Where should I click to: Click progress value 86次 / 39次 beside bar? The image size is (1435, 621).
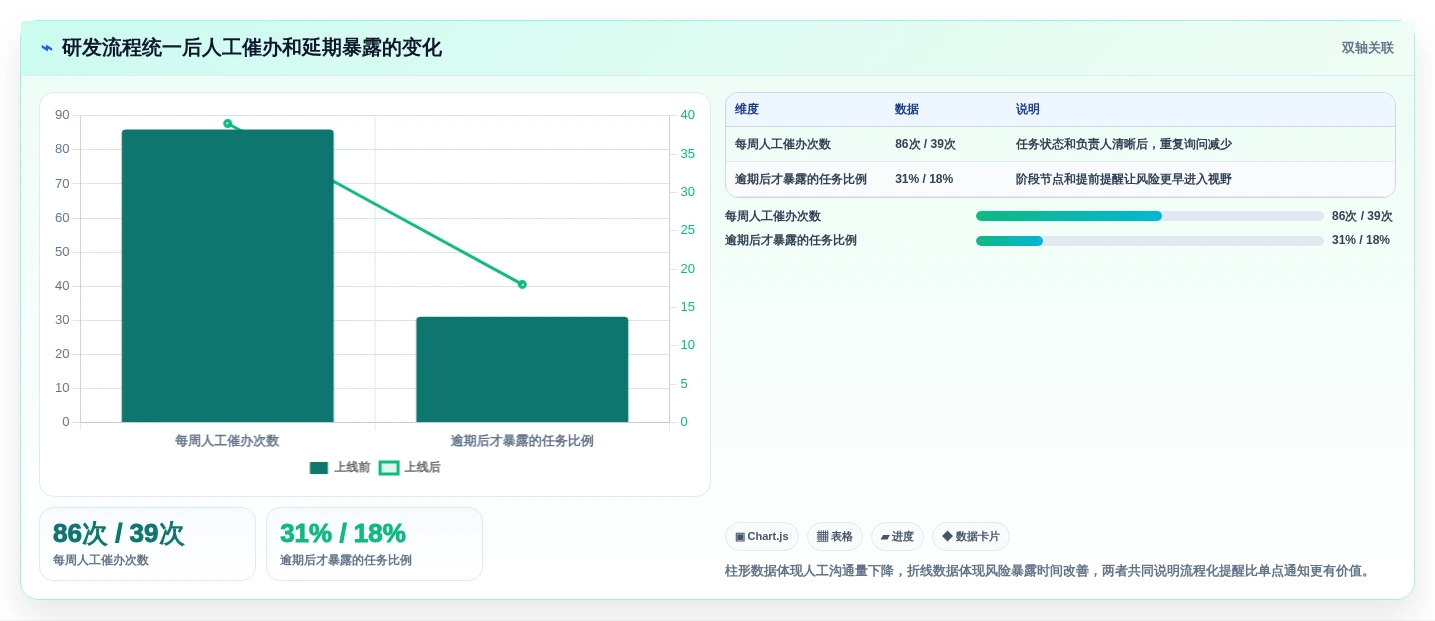pos(1362,216)
